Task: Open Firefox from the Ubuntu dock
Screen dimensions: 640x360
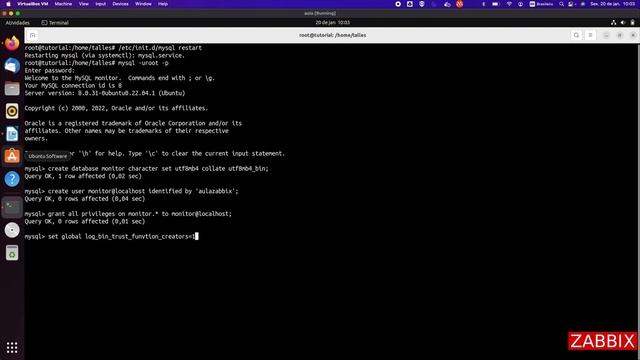Action: click(x=12, y=43)
